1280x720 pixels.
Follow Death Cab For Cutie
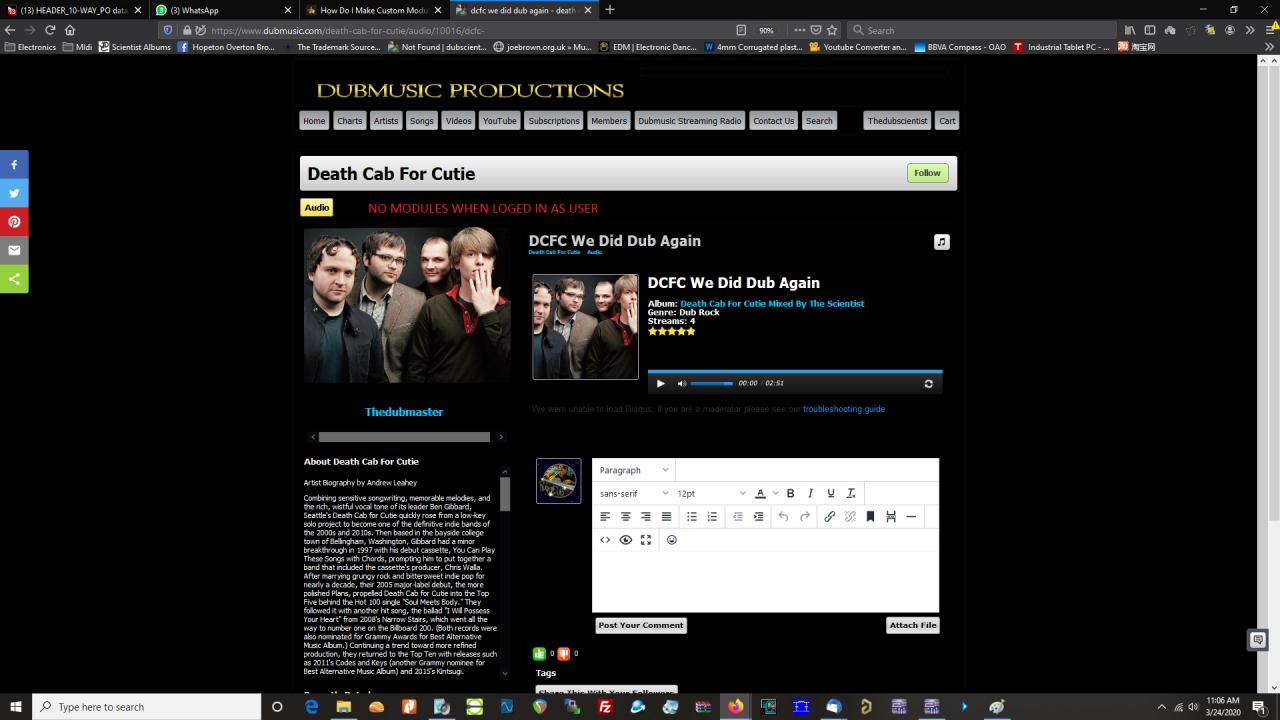pos(927,173)
